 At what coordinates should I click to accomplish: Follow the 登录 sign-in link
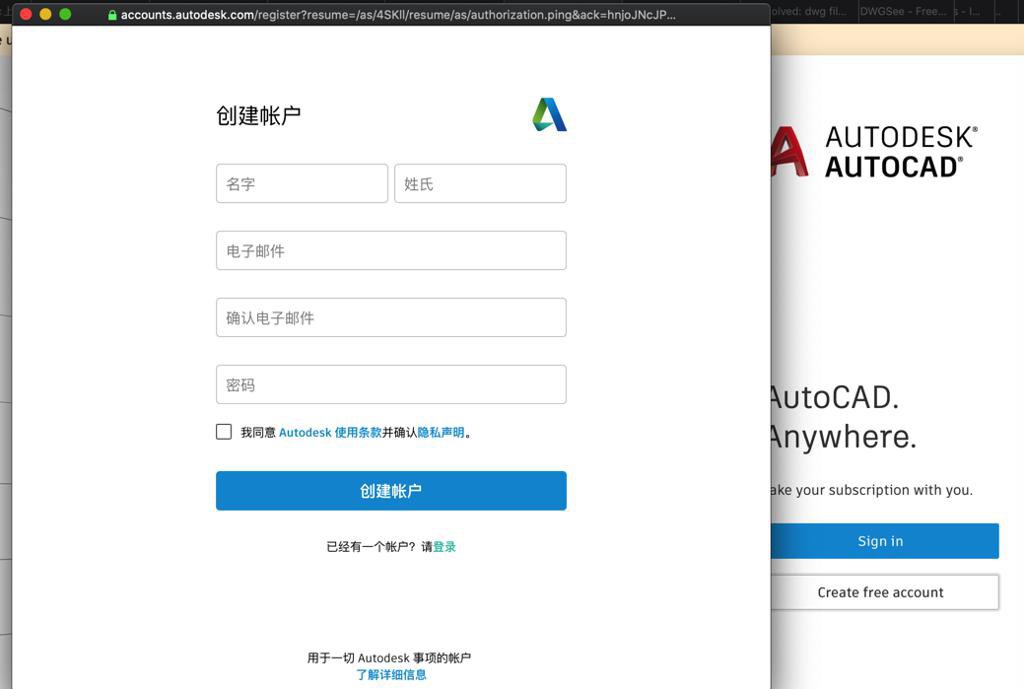coord(444,547)
